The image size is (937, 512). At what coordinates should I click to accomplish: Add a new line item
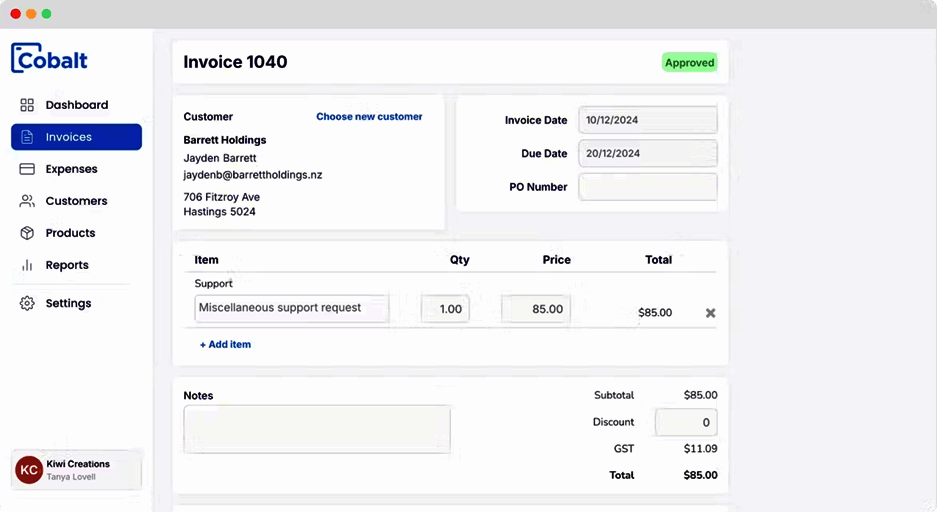coord(225,344)
